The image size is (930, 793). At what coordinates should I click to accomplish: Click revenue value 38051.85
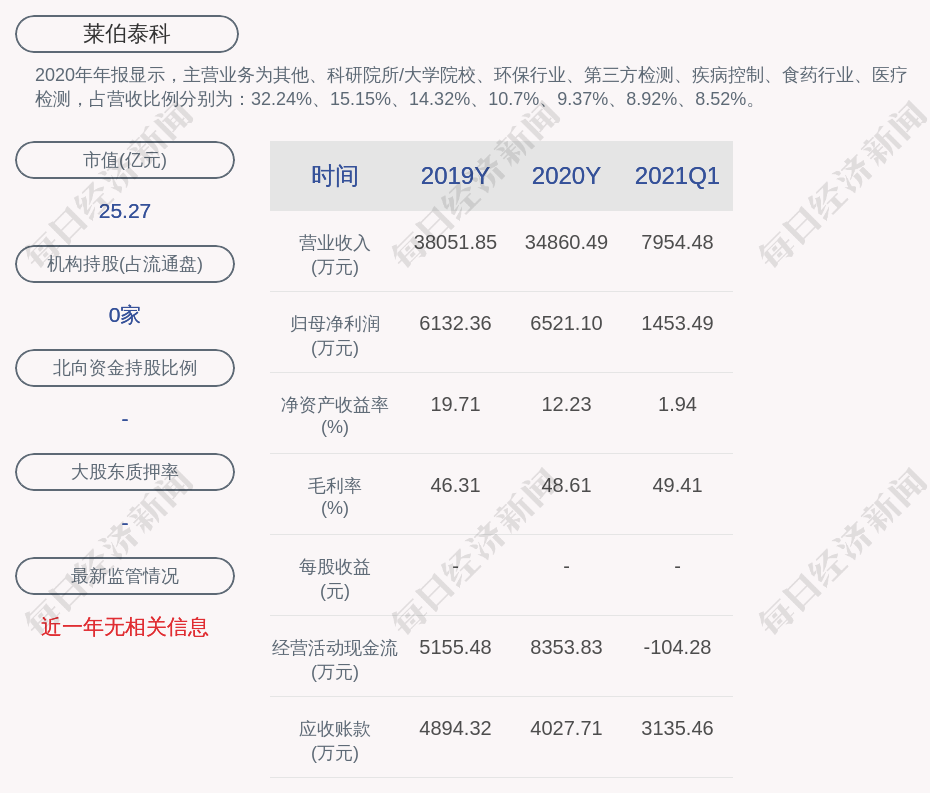455,243
